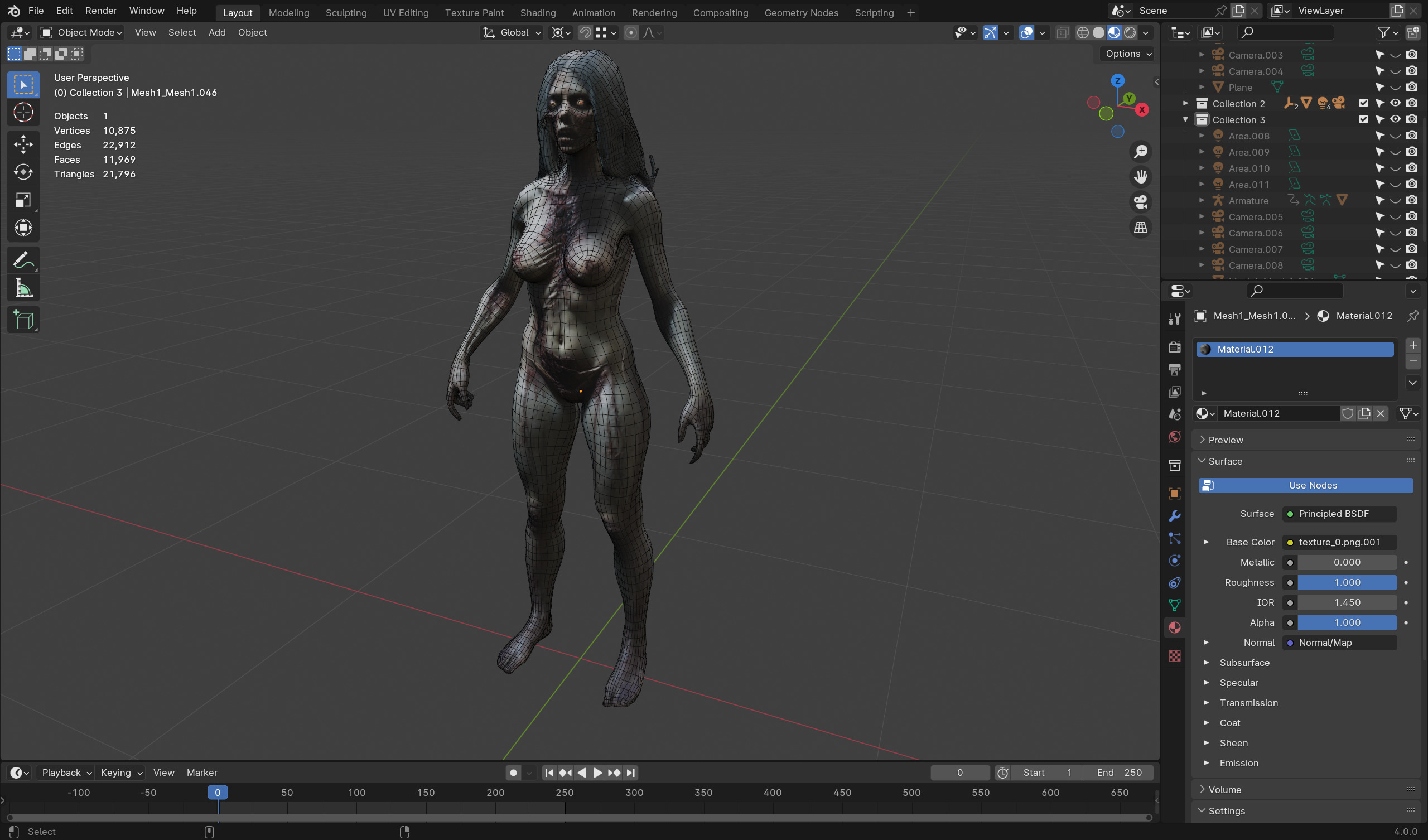Viewport: 1428px width, 840px height.
Task: Open the Particles properties tab
Action: (x=1174, y=538)
